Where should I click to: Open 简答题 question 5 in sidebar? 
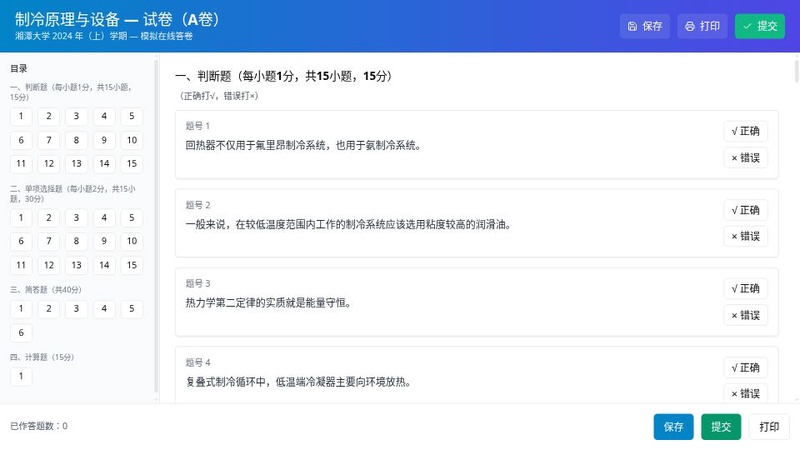point(132,309)
